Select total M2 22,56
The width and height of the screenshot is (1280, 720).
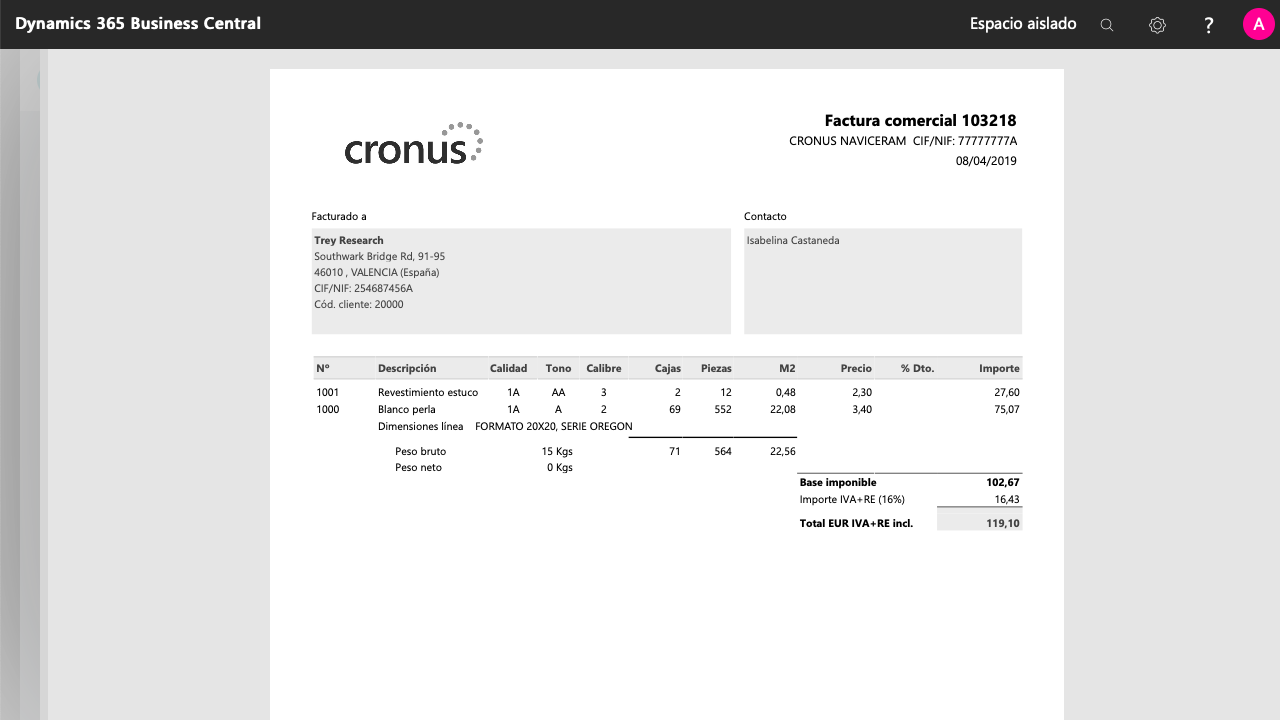coord(782,451)
